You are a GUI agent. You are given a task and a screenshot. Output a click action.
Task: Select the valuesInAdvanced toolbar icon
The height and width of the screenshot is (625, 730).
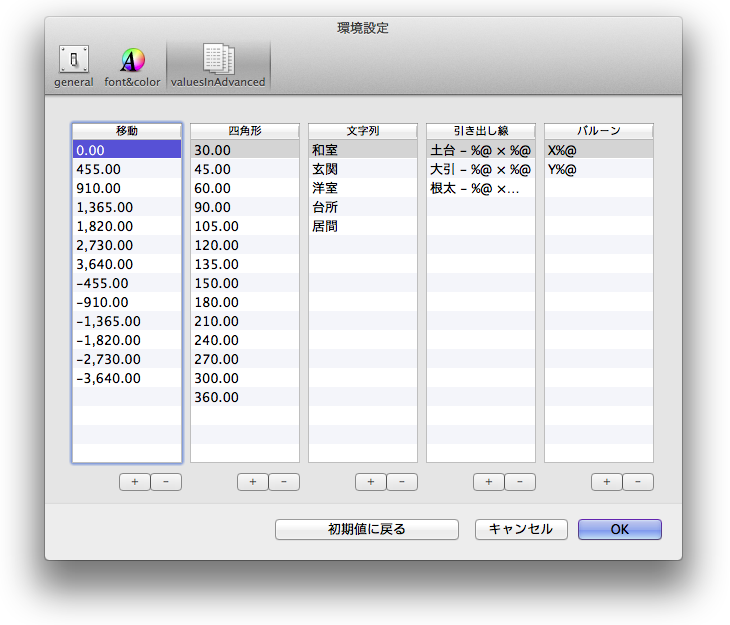[218, 67]
